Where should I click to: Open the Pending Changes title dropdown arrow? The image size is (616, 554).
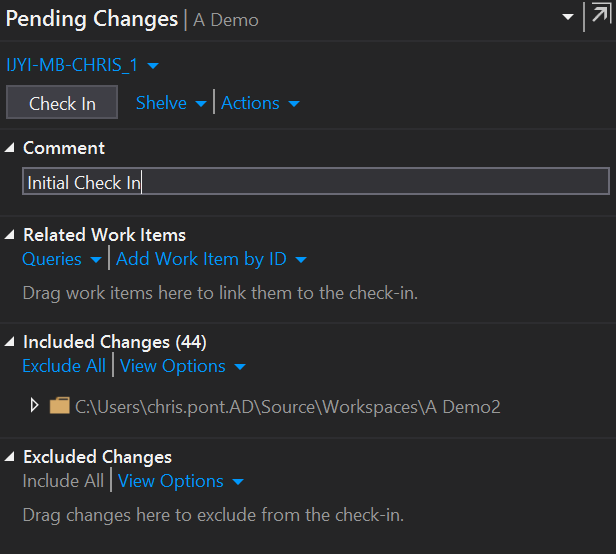point(568,17)
